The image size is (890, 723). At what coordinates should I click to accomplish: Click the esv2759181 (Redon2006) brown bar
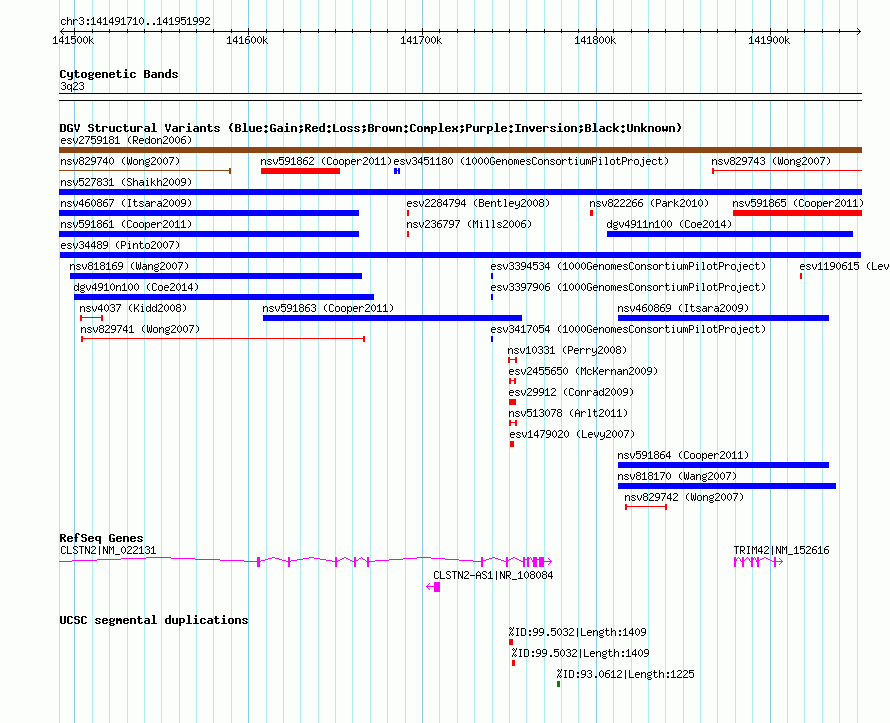460,150
